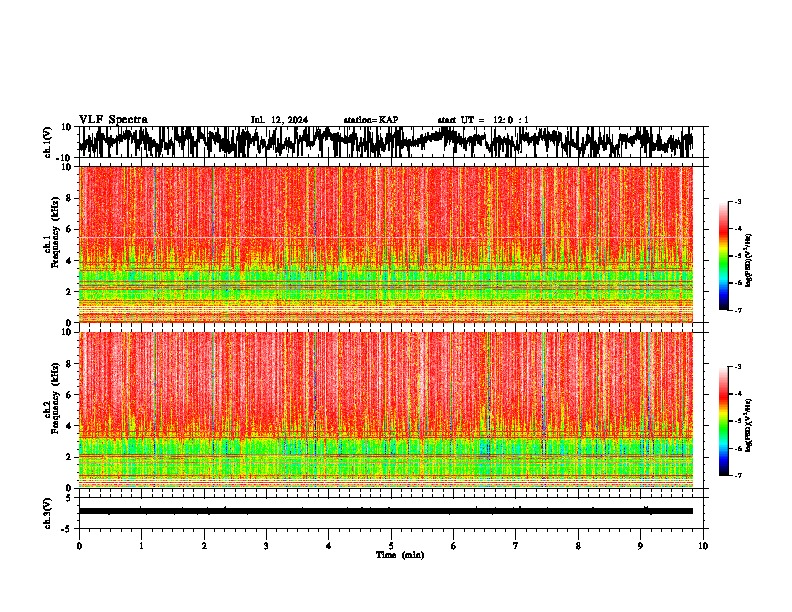792x612 pixels.
Task: Click the "-10" tick on ch.1(V) axis
Action: click(x=65, y=158)
